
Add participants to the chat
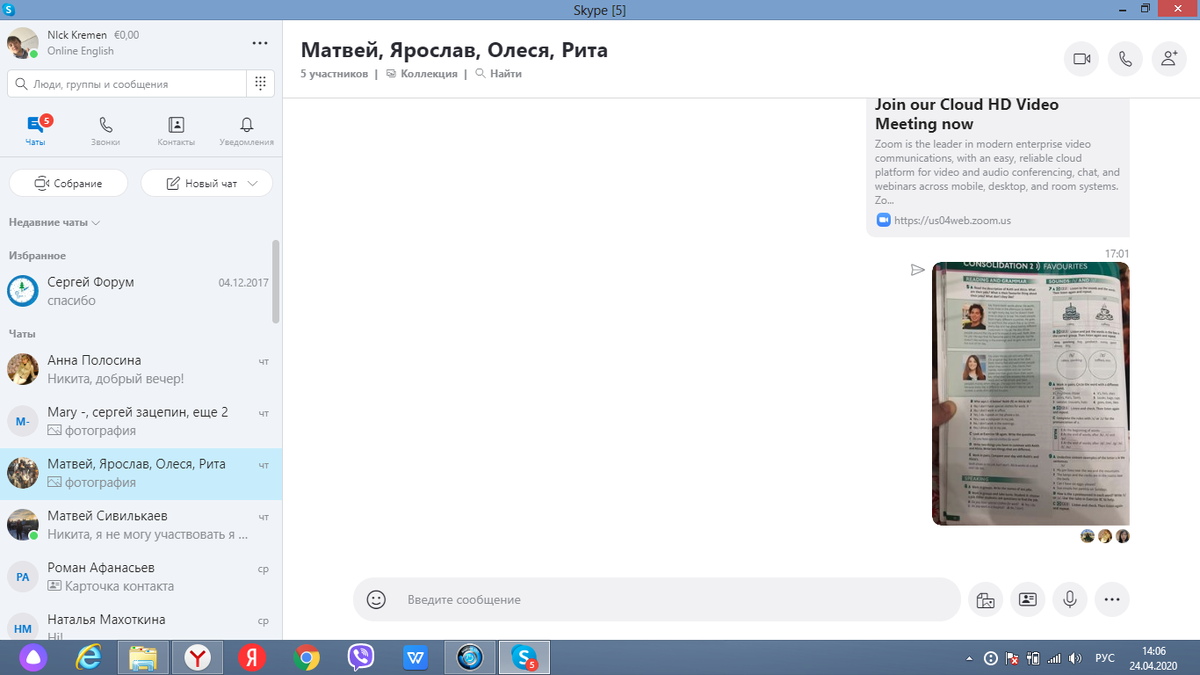pos(1169,59)
